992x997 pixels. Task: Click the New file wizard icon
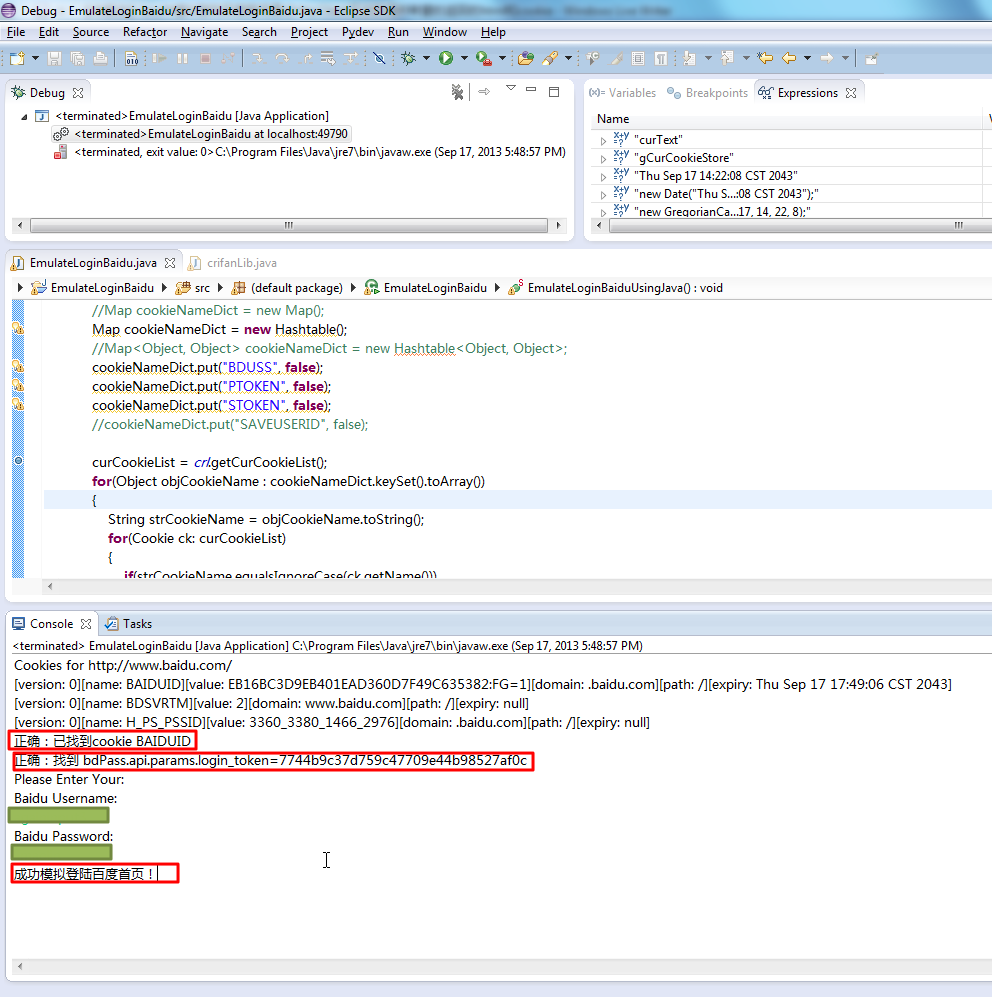click(18, 59)
